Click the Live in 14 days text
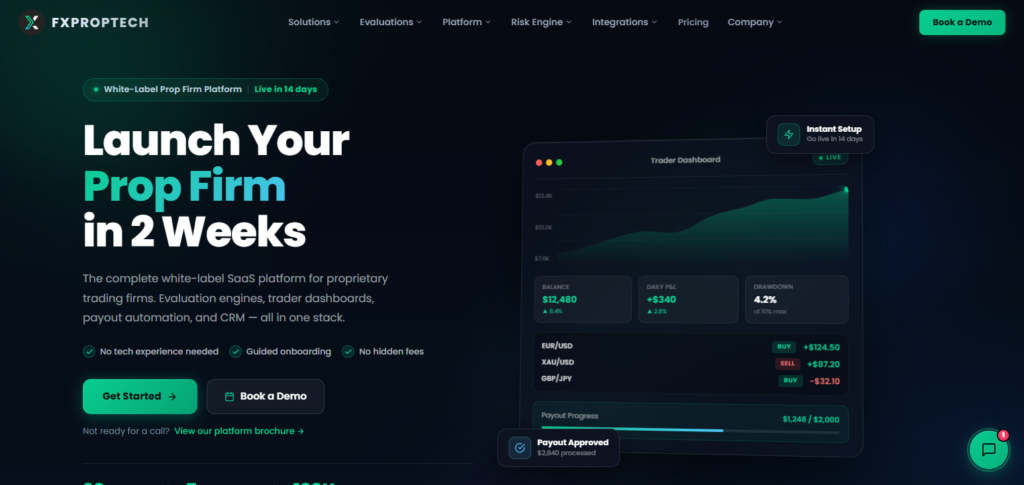Image resolution: width=1024 pixels, height=485 pixels. (x=285, y=89)
